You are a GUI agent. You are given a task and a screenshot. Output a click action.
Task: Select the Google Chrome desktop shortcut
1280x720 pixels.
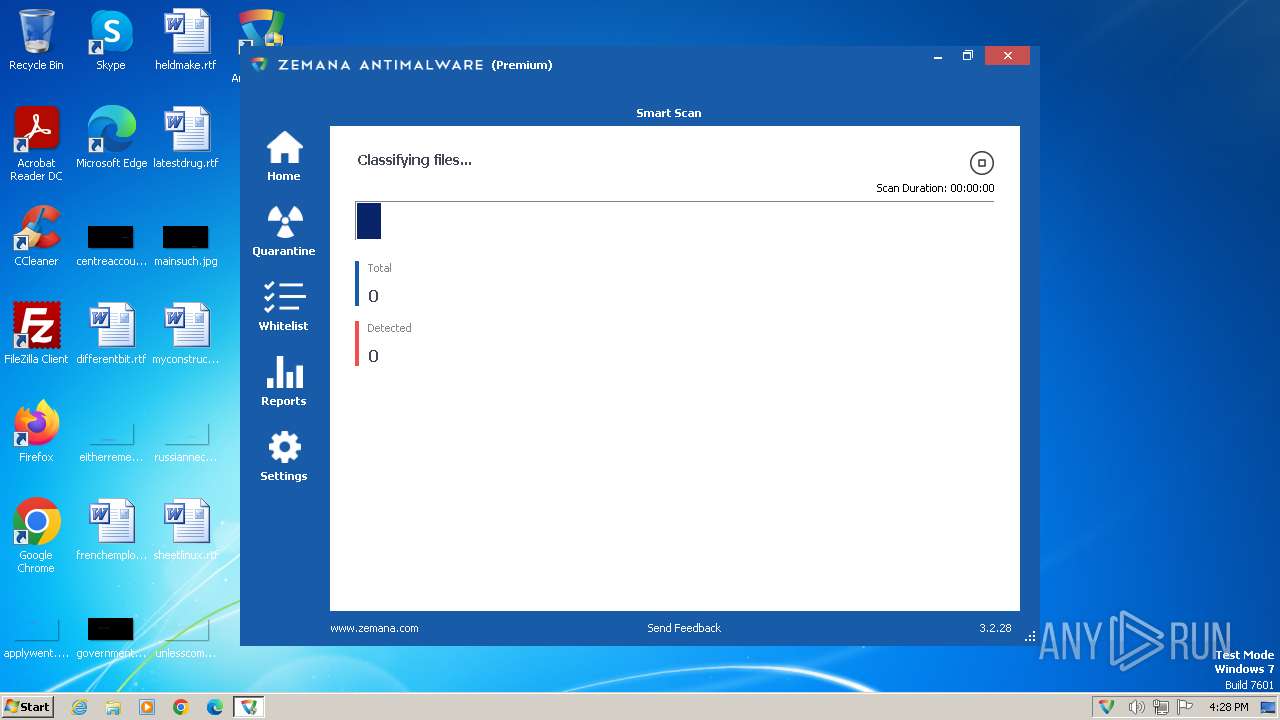point(36,536)
